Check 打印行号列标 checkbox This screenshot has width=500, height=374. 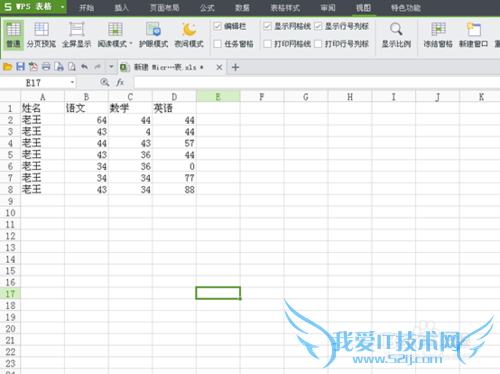[x=318, y=44]
